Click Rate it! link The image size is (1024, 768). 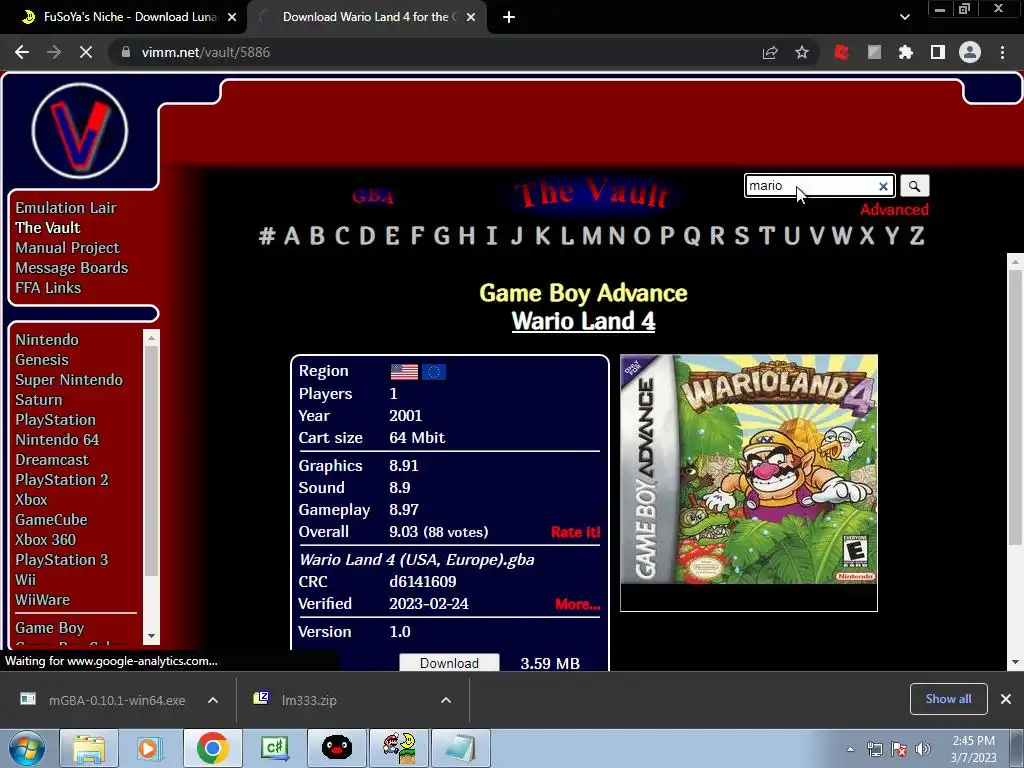click(575, 532)
